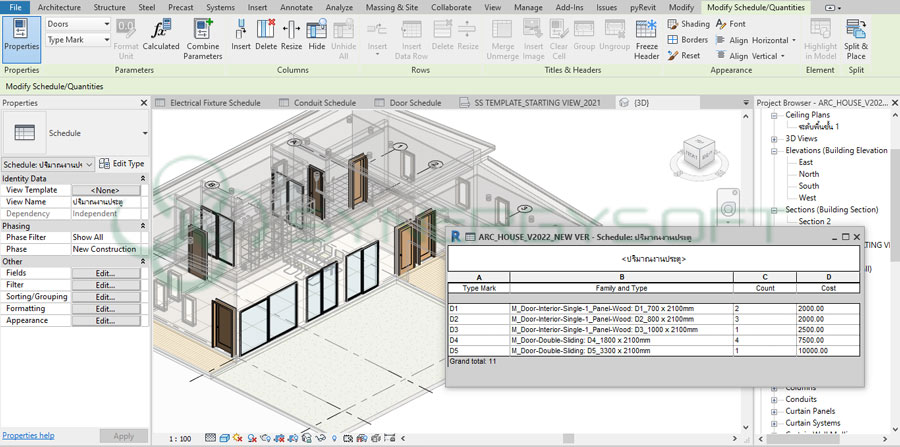Click the Shading icon in Appearance
The image size is (900, 447).
click(673, 24)
